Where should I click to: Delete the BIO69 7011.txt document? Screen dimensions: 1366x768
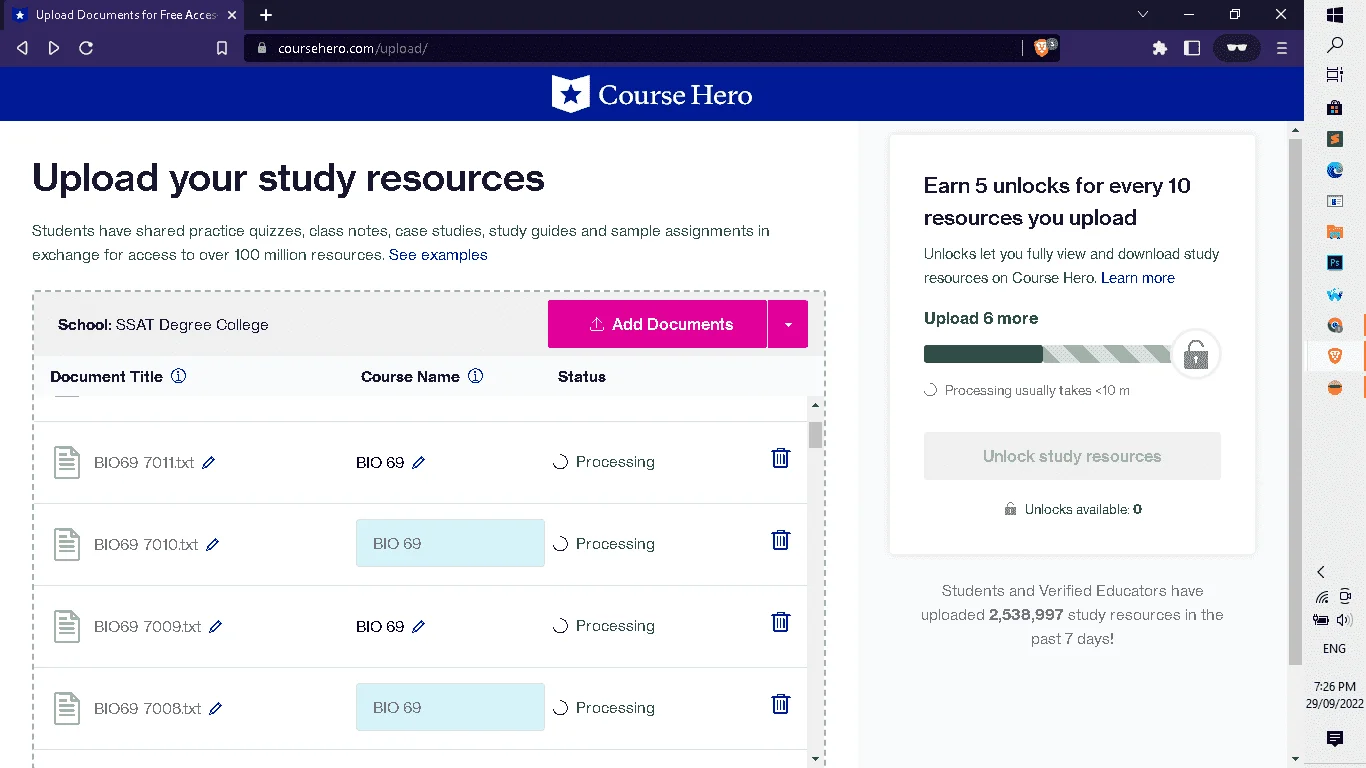781,458
